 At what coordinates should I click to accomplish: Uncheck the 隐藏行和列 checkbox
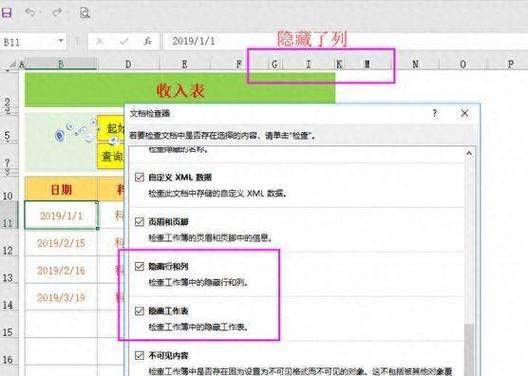click(139, 266)
